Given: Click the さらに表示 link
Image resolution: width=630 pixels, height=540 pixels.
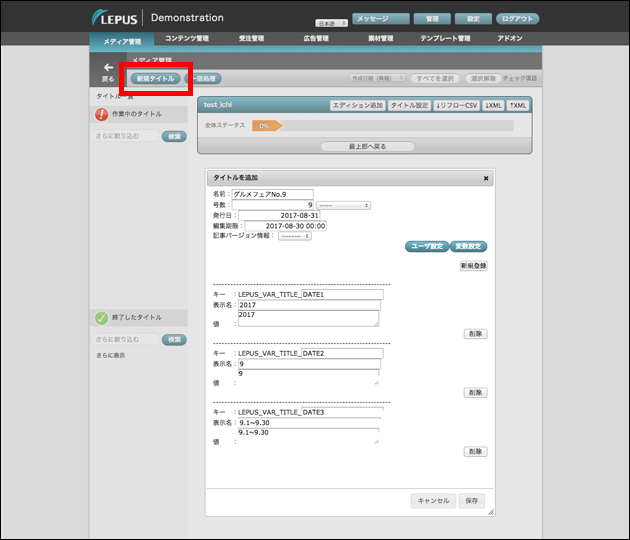Looking at the screenshot, I should coord(110,356).
